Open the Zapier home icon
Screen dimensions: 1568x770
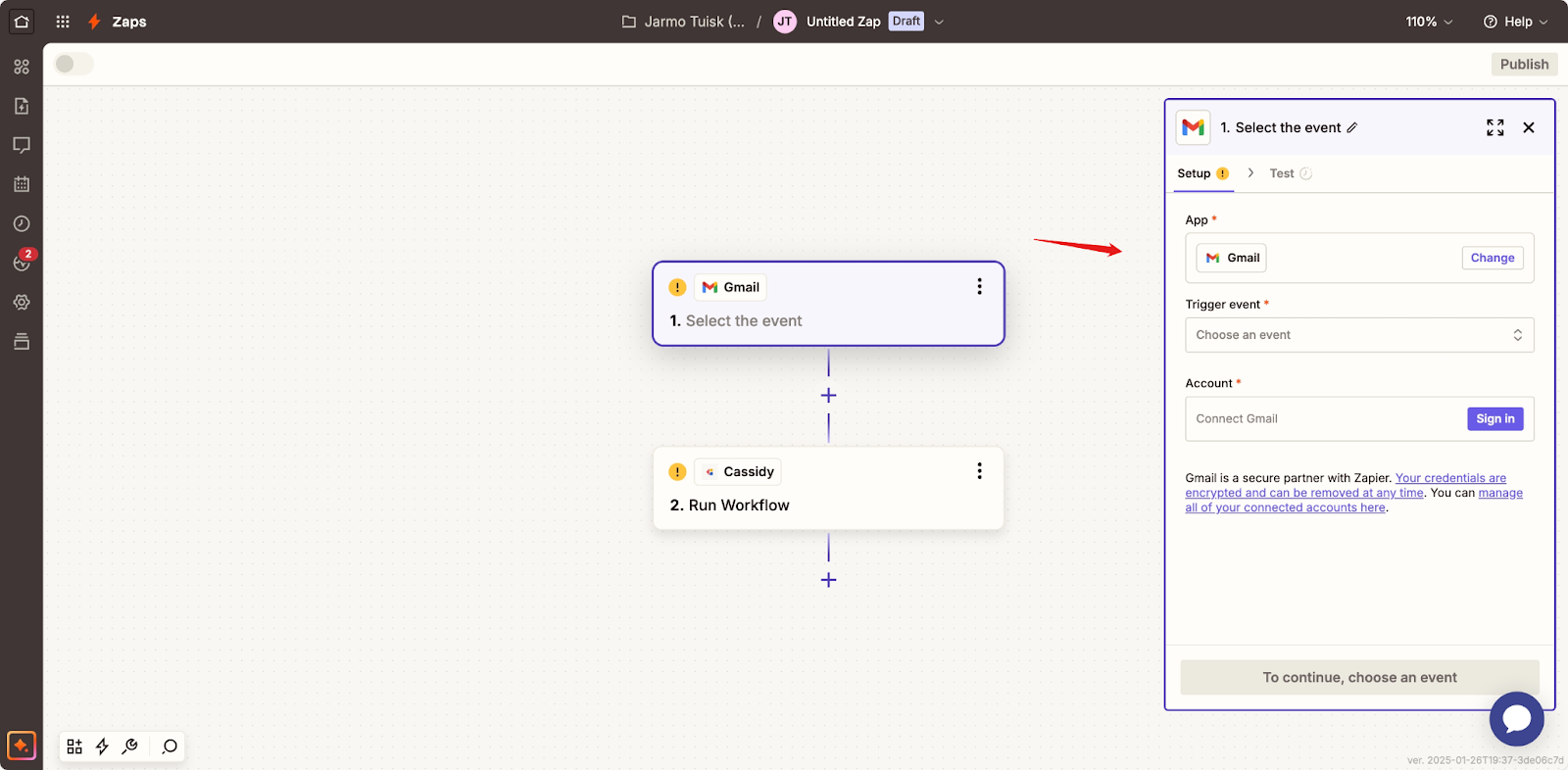(22, 21)
